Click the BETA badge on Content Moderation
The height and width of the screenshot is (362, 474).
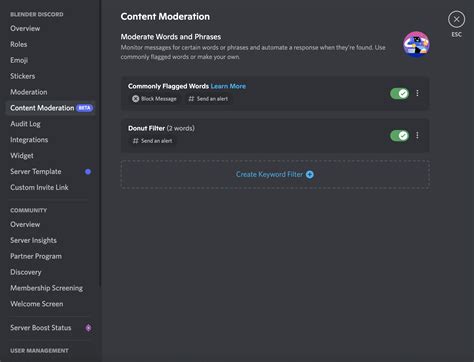tap(84, 108)
